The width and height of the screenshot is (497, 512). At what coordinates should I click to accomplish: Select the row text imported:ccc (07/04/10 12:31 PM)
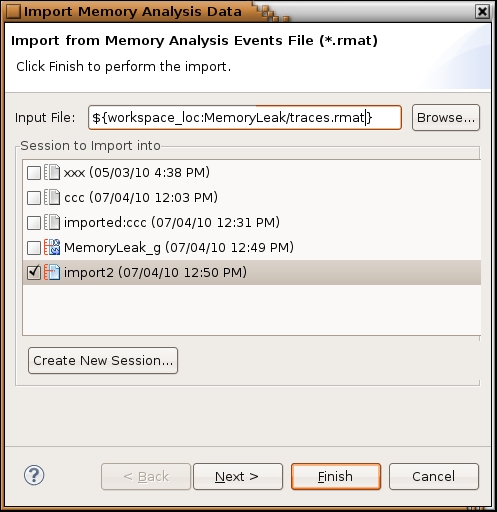coord(172,223)
